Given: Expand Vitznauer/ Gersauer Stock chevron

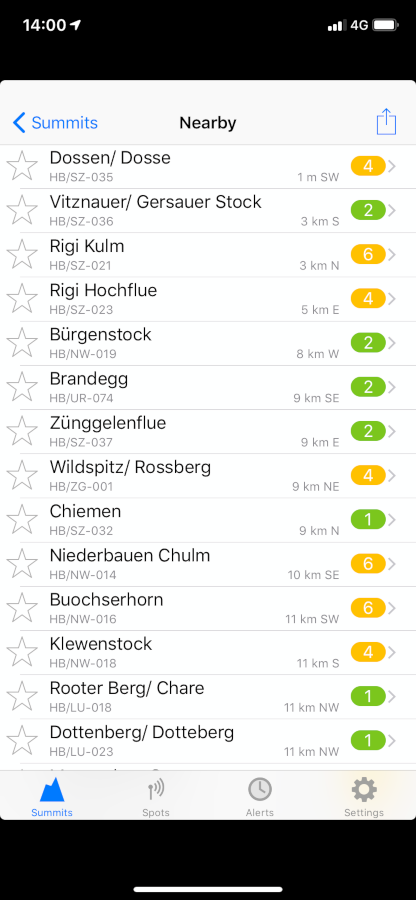Looking at the screenshot, I should pos(392,211).
